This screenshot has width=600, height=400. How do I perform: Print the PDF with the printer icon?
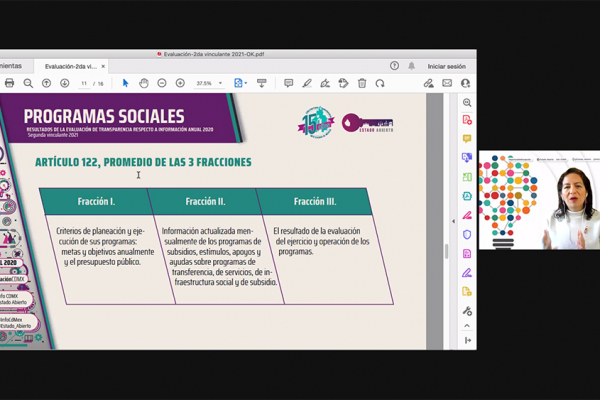tap(10, 83)
